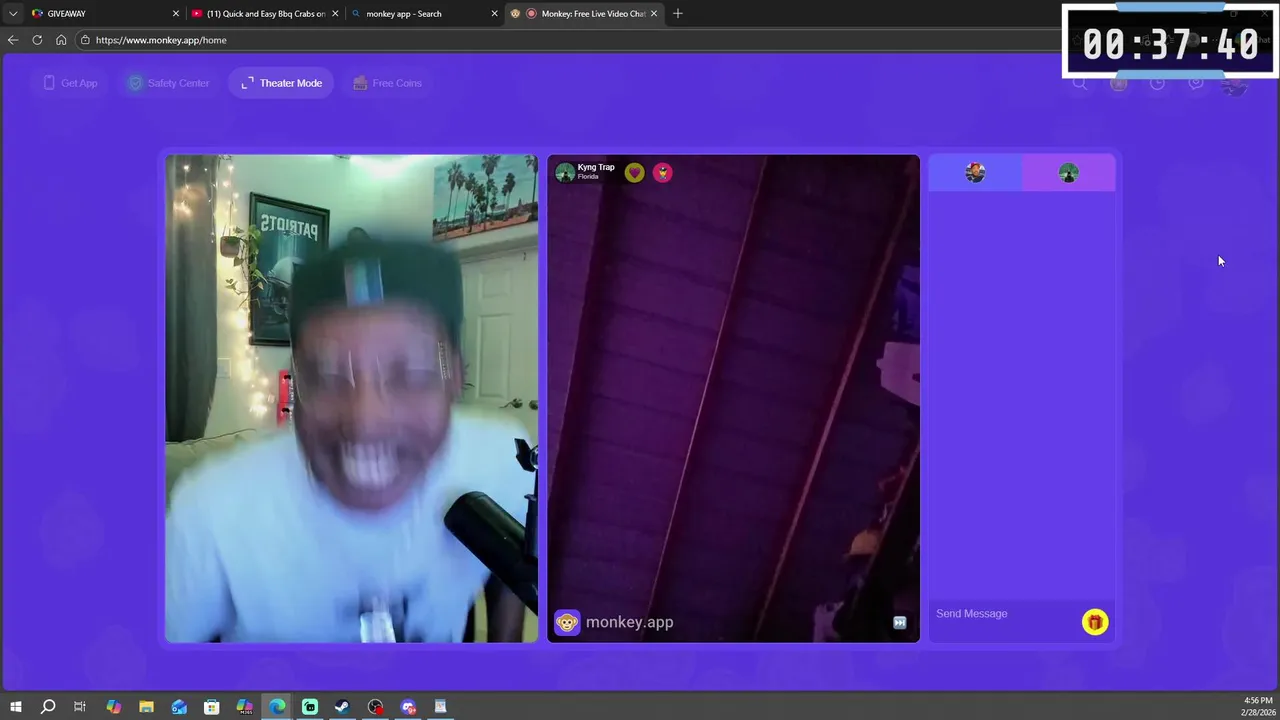1280x720 pixels.
Task: Skip to next match with fast-forward icon
Action: [899, 623]
